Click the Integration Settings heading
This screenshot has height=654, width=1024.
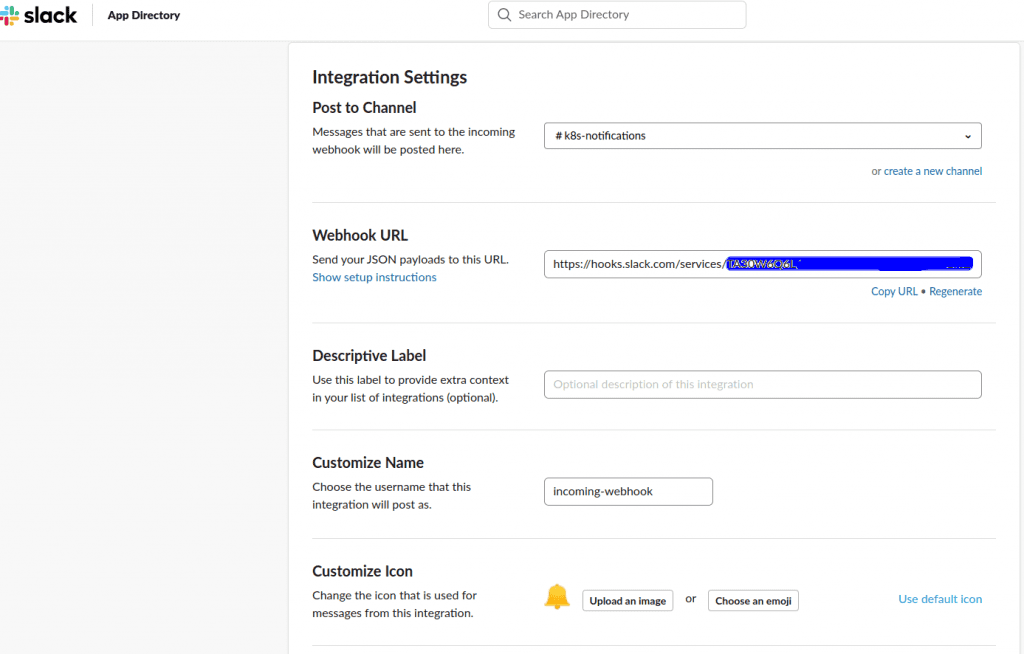click(x=389, y=77)
